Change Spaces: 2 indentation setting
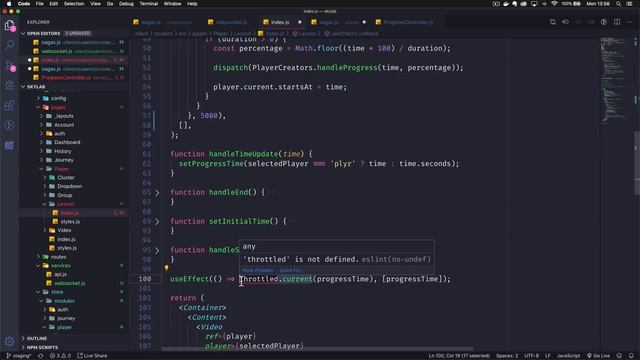 click(507, 356)
